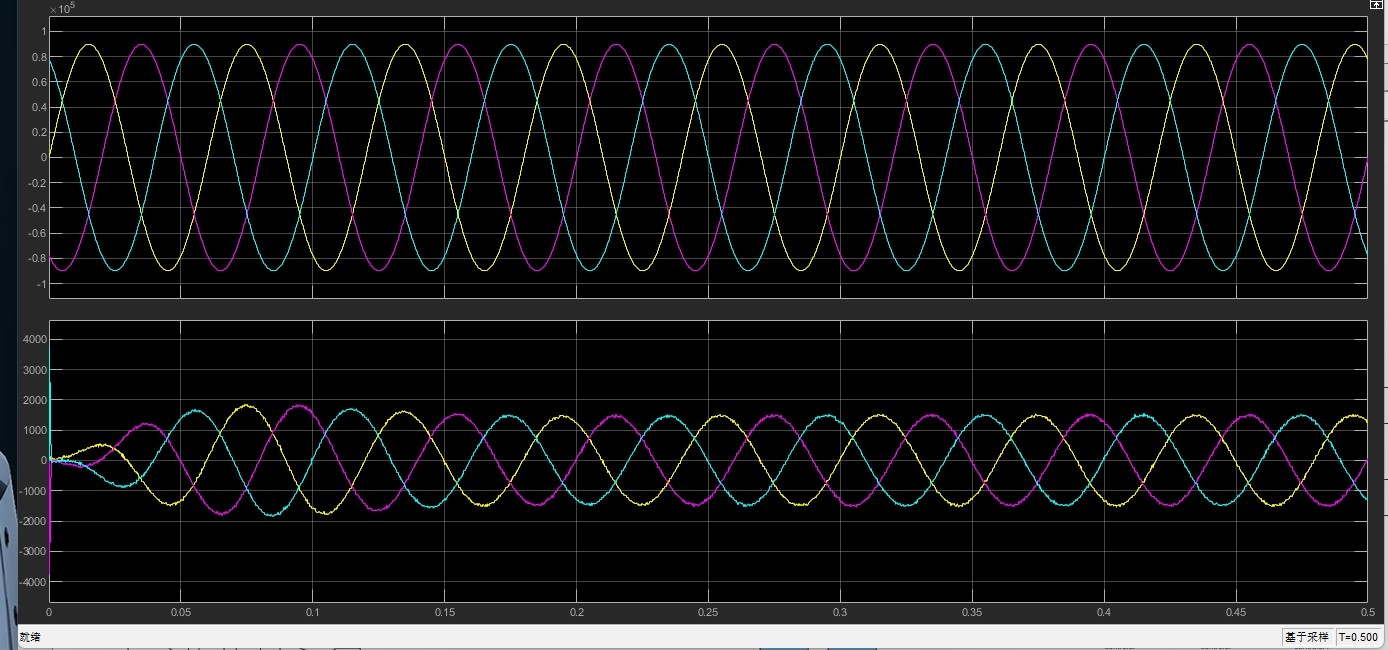The width and height of the screenshot is (1388, 650).
Task: Click the 3000 tick label on lower plot
Action: pyautogui.click(x=34, y=370)
